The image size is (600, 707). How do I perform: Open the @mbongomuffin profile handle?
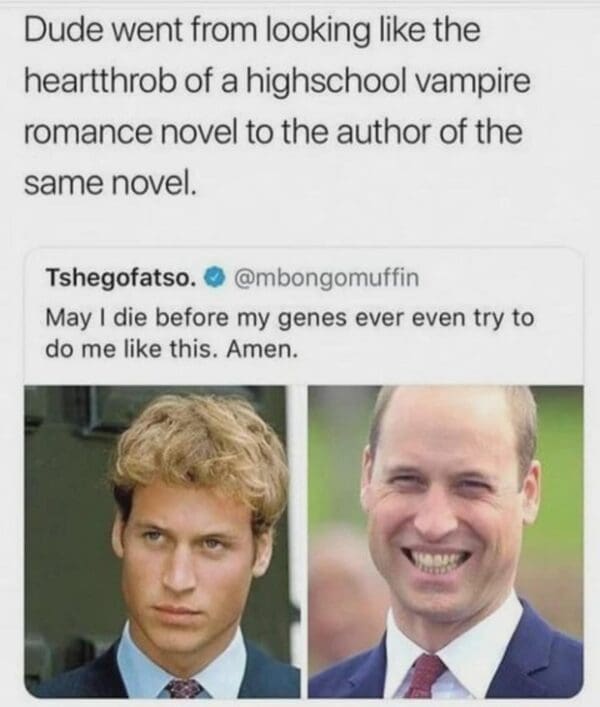pyautogui.click(x=325, y=278)
